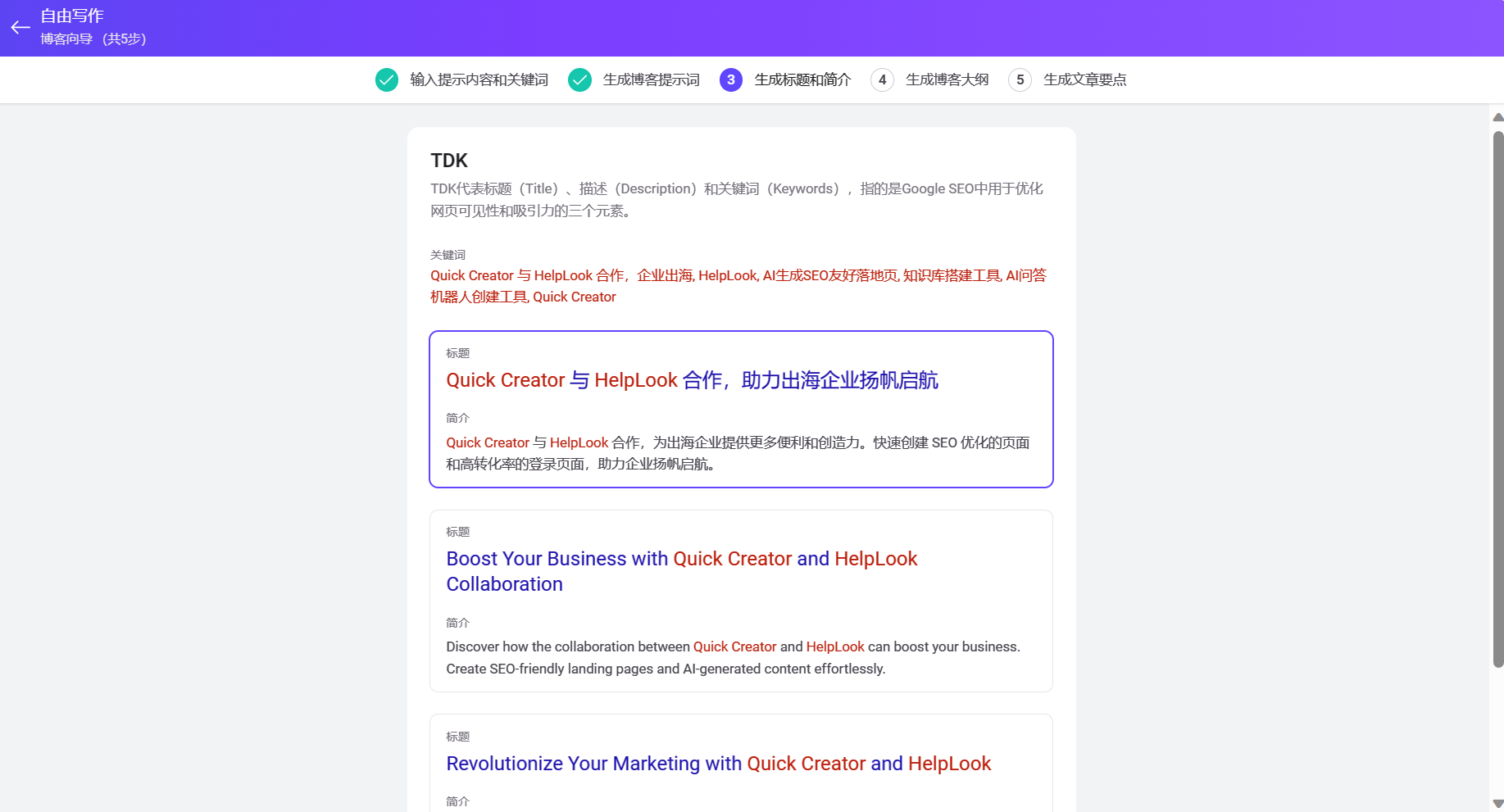The height and width of the screenshot is (812, 1504).
Task: Click the scrollbar up arrow
Action: coord(1498,117)
